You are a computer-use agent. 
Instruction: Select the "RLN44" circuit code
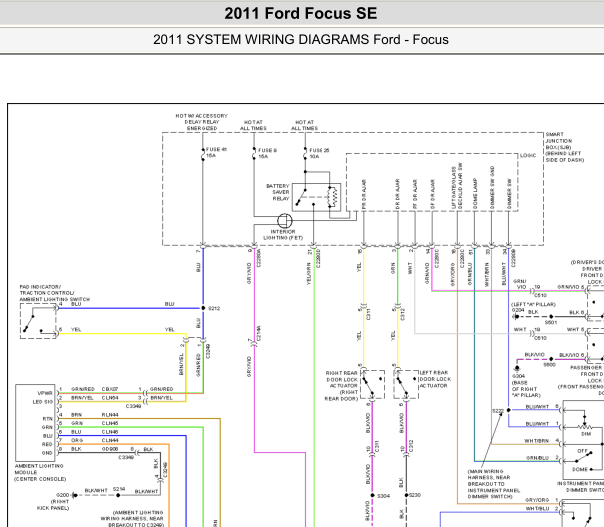110,415
